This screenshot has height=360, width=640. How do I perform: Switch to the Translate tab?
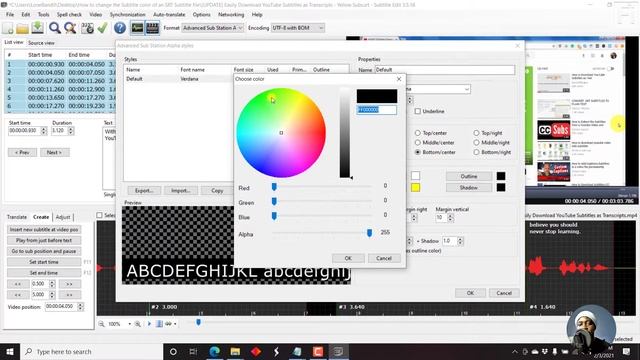click(17, 217)
